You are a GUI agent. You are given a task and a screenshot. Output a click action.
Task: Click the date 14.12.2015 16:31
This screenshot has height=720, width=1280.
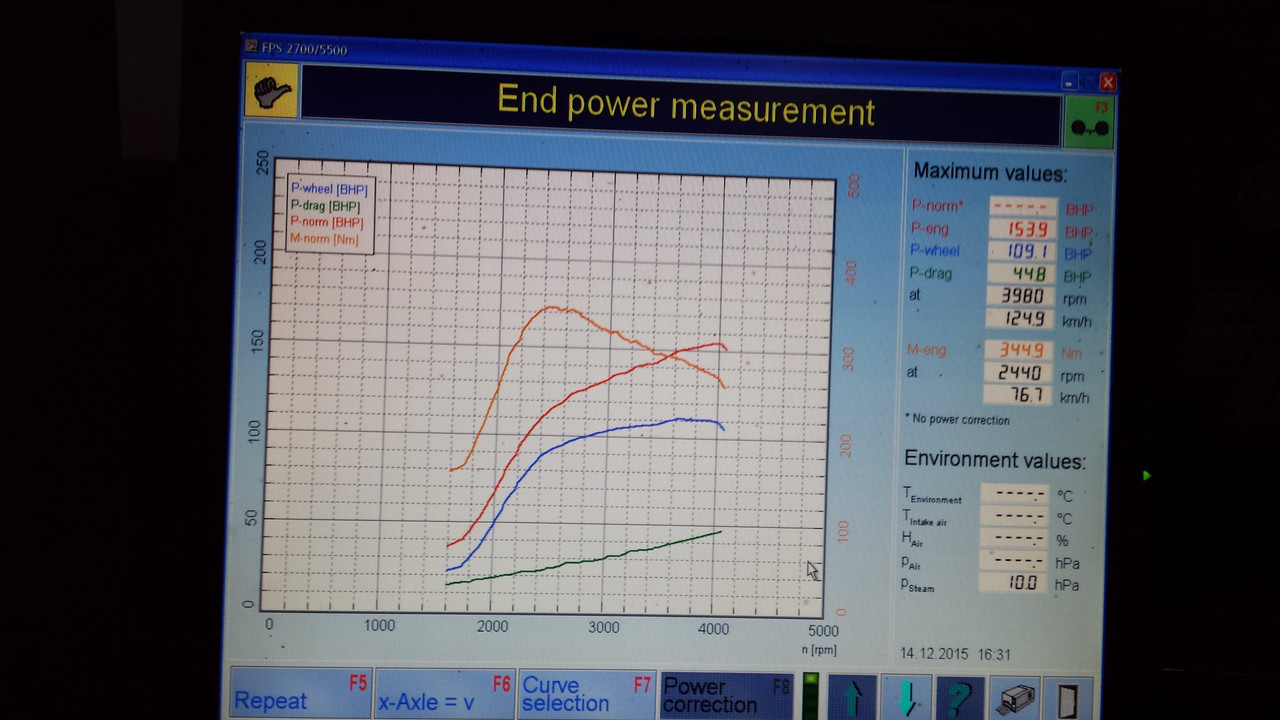click(x=955, y=655)
